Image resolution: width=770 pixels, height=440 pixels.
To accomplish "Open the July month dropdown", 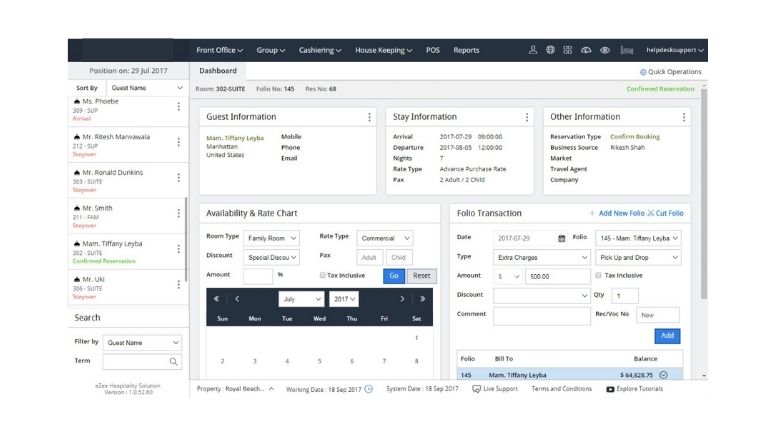I will point(301,299).
